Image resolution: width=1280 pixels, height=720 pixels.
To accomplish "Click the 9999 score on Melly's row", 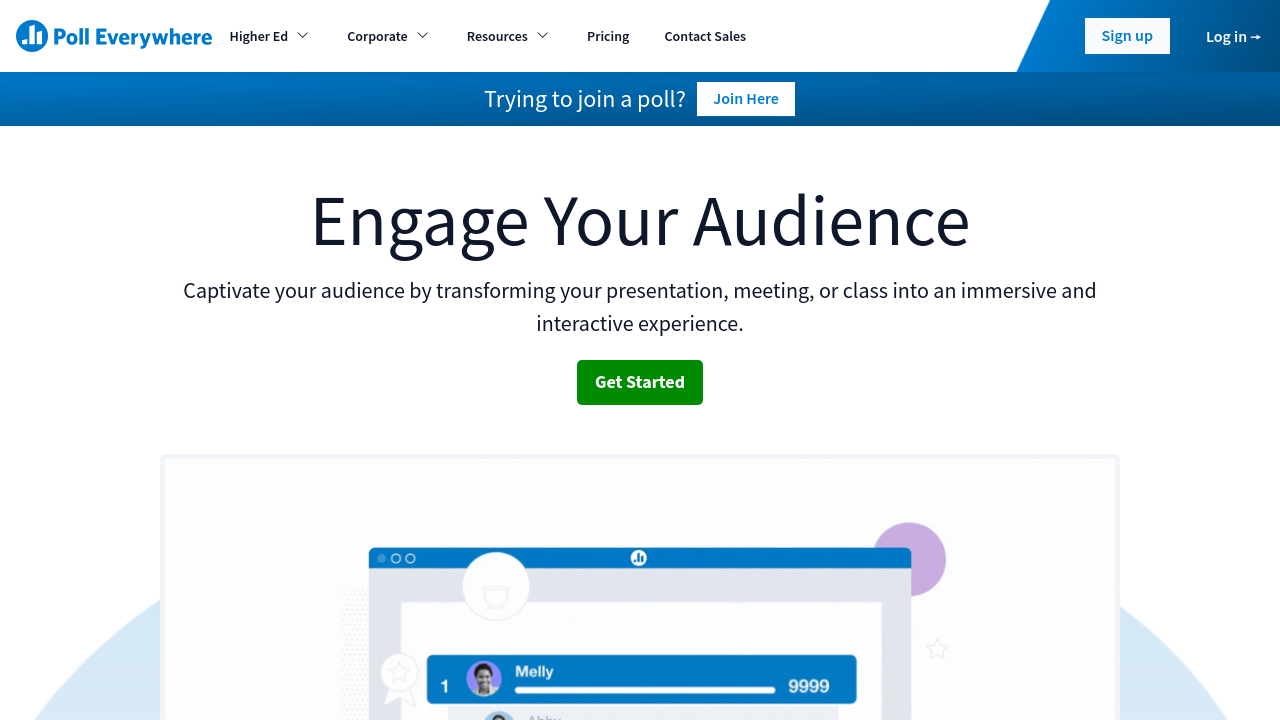I will tap(808, 686).
